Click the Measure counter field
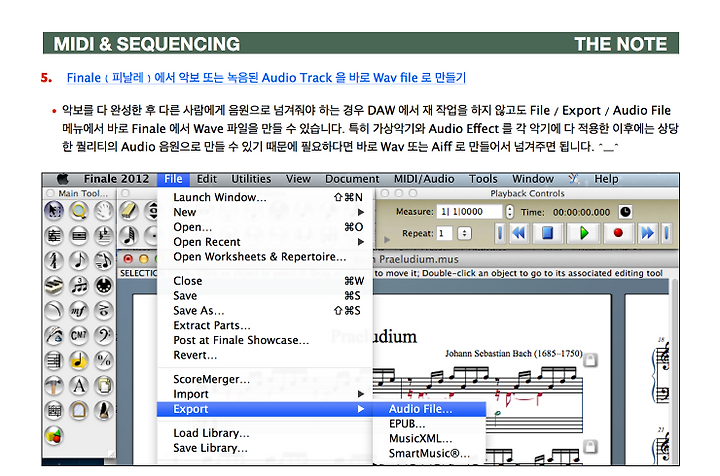720x476 pixels. [469, 212]
